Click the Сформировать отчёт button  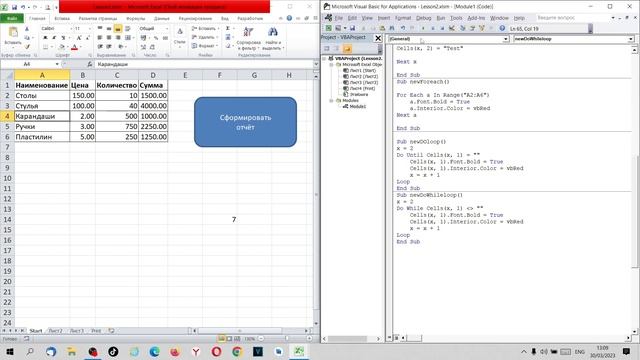[x=245, y=122]
